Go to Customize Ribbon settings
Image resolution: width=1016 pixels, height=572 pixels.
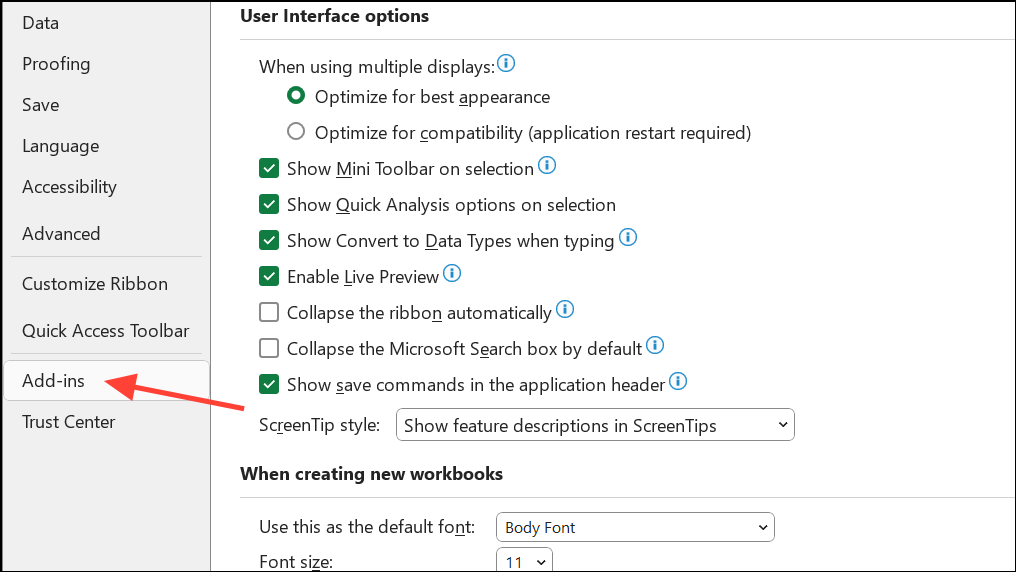click(x=95, y=284)
